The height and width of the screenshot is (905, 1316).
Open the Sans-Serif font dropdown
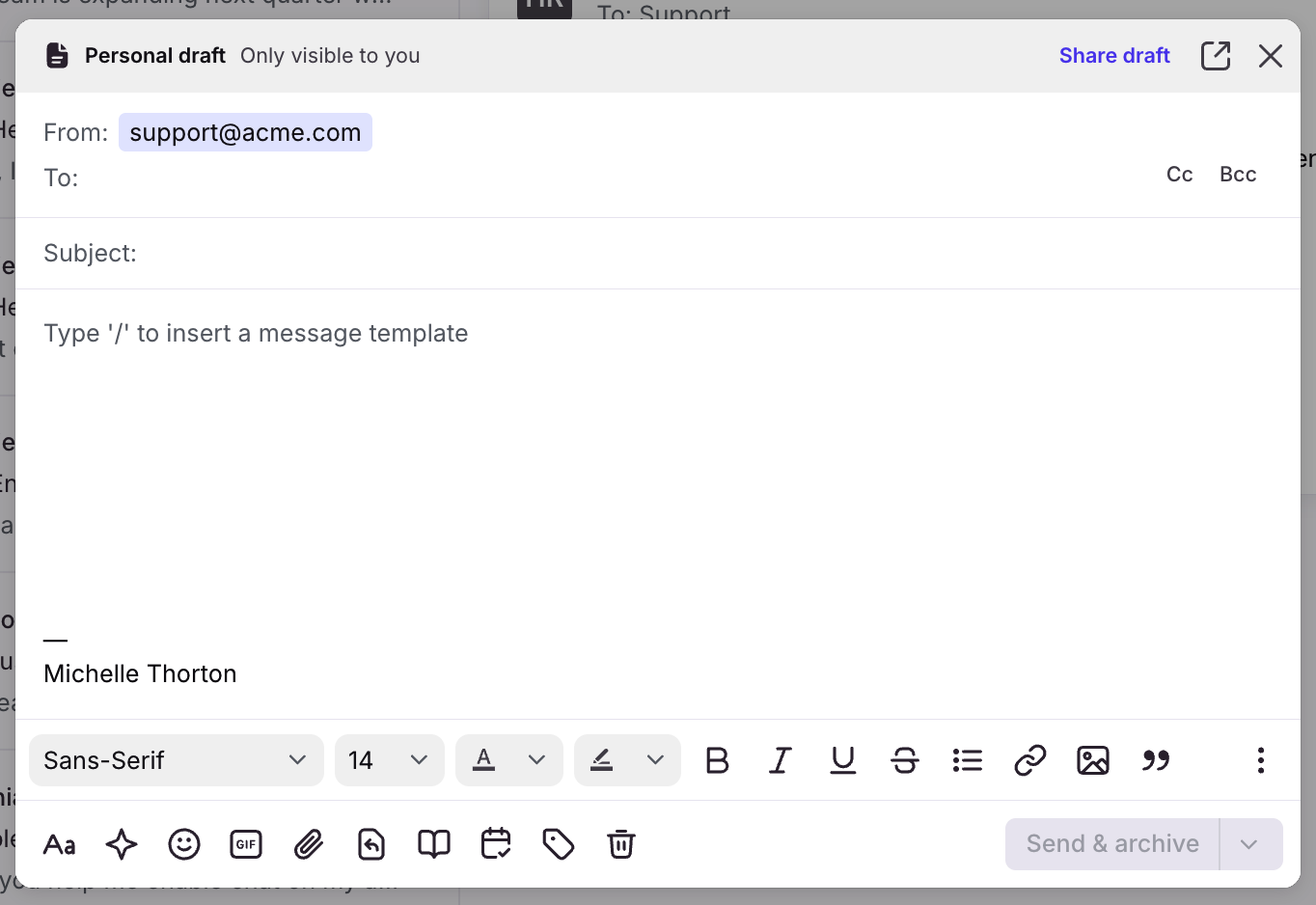tap(176, 760)
